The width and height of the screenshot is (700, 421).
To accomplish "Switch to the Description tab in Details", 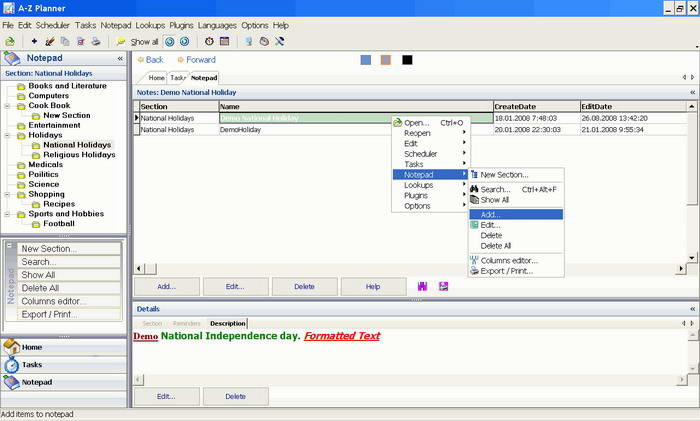I will click(x=228, y=323).
